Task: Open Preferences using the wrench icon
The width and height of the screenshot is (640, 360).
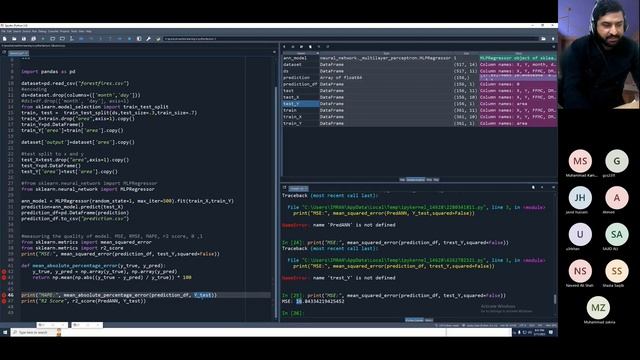Action: (148, 39)
